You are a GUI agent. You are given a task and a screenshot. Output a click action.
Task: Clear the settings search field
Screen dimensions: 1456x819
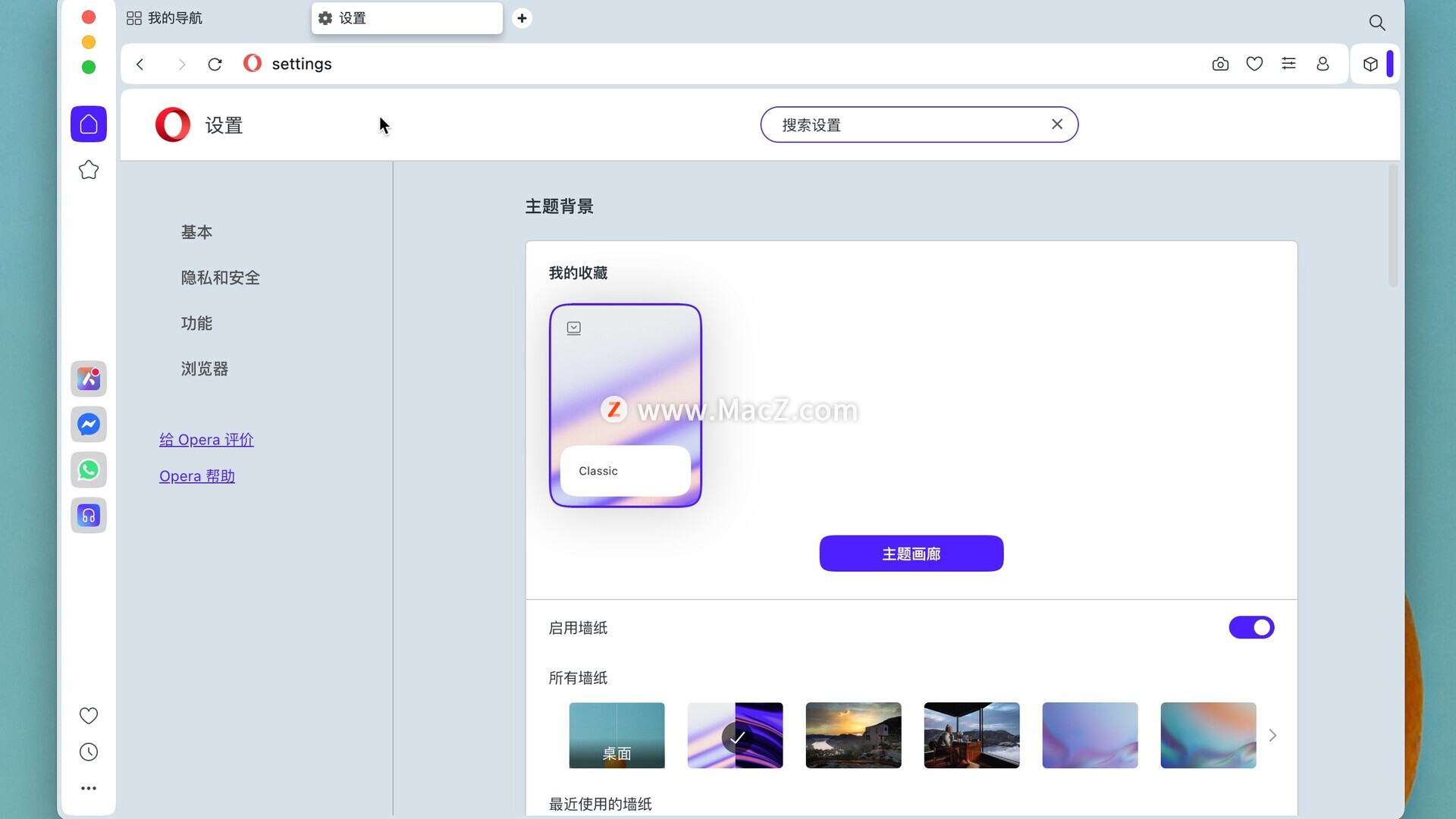click(1057, 124)
